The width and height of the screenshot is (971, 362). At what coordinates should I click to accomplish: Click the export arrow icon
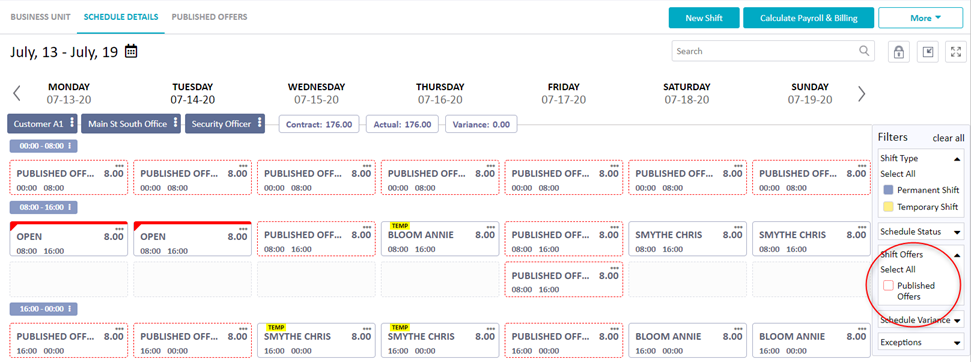point(928,53)
